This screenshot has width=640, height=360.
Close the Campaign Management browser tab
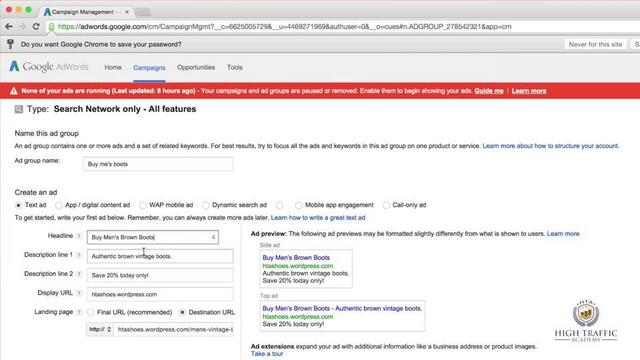pyautogui.click(x=127, y=12)
